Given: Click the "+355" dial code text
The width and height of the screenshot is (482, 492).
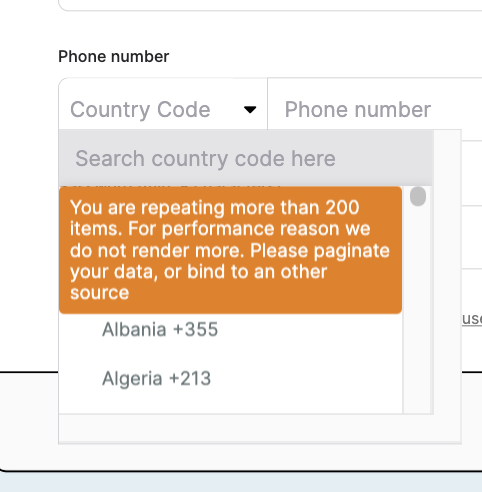Looking at the screenshot, I should tap(196, 330).
